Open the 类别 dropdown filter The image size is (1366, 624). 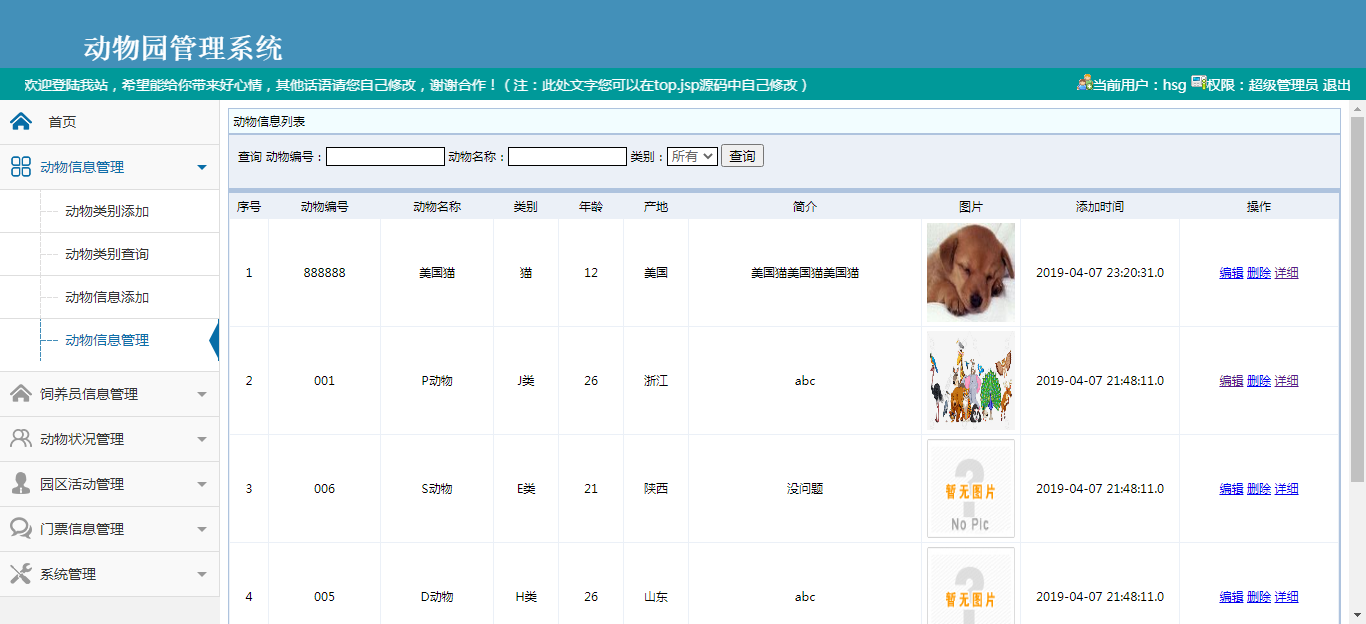click(692, 156)
